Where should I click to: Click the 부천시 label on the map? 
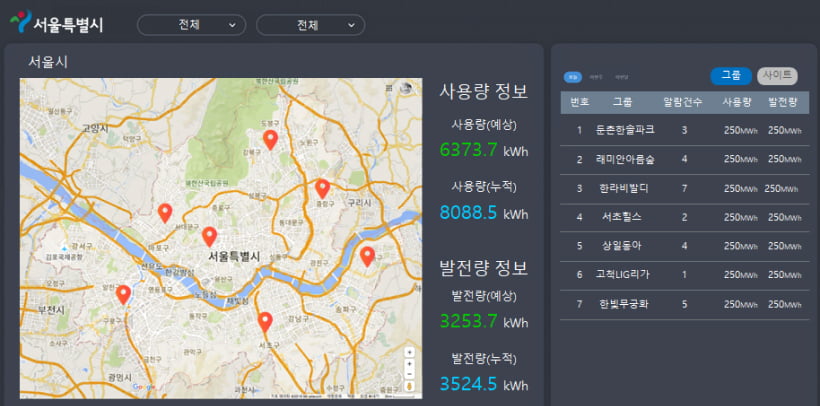coord(51,310)
